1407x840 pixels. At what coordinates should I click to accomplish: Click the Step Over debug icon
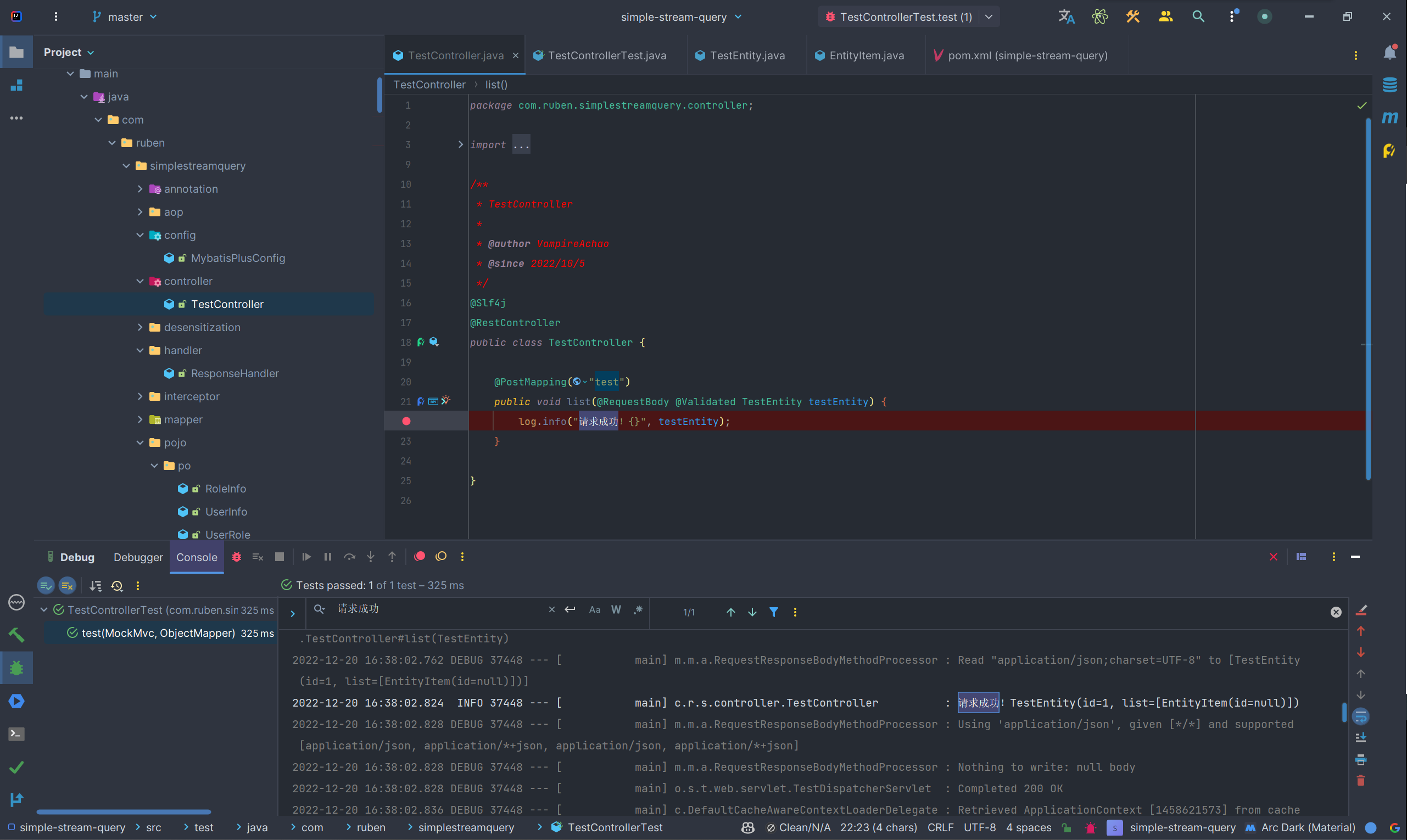(x=349, y=557)
